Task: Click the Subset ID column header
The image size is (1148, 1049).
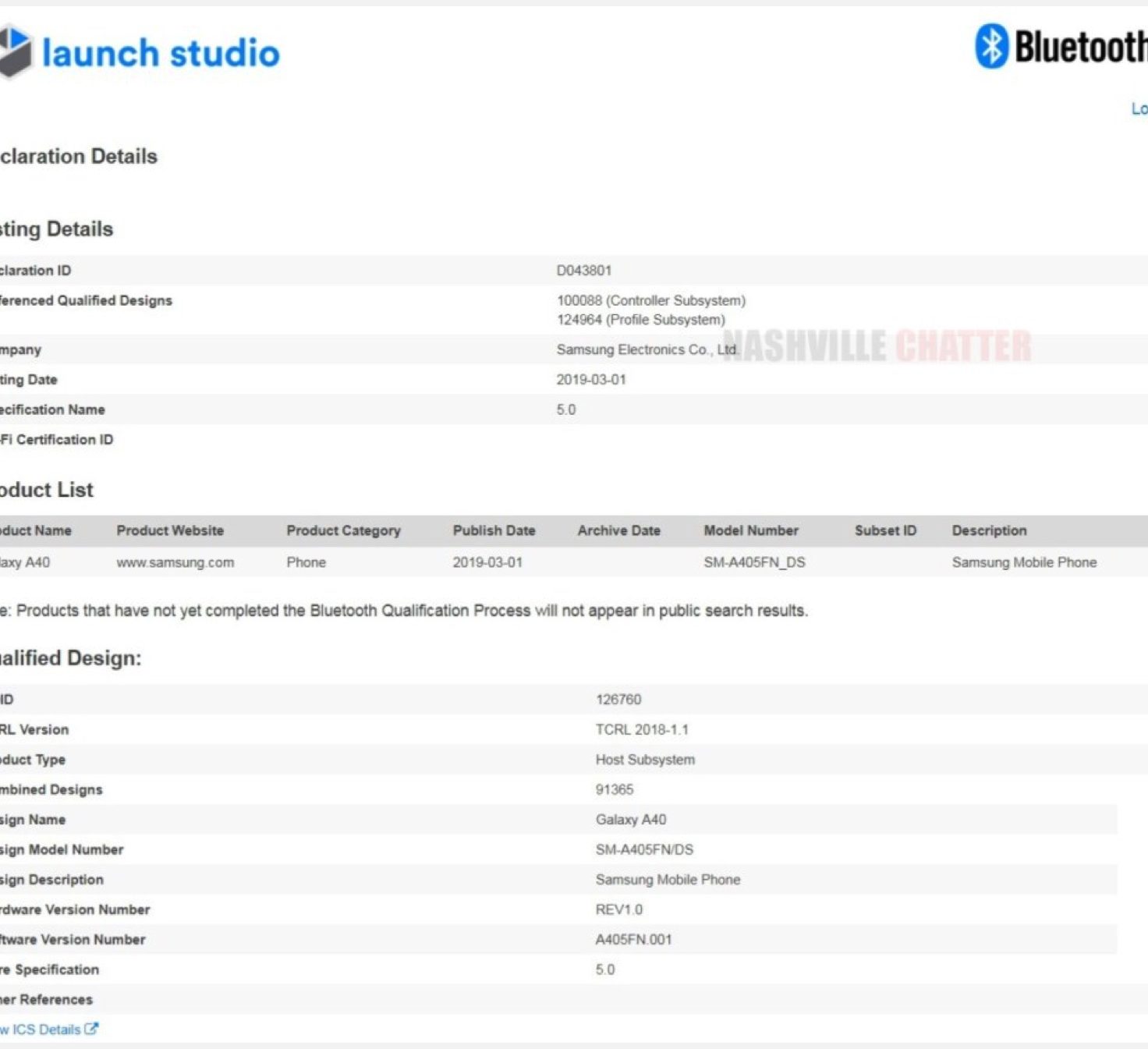Action: point(885,530)
